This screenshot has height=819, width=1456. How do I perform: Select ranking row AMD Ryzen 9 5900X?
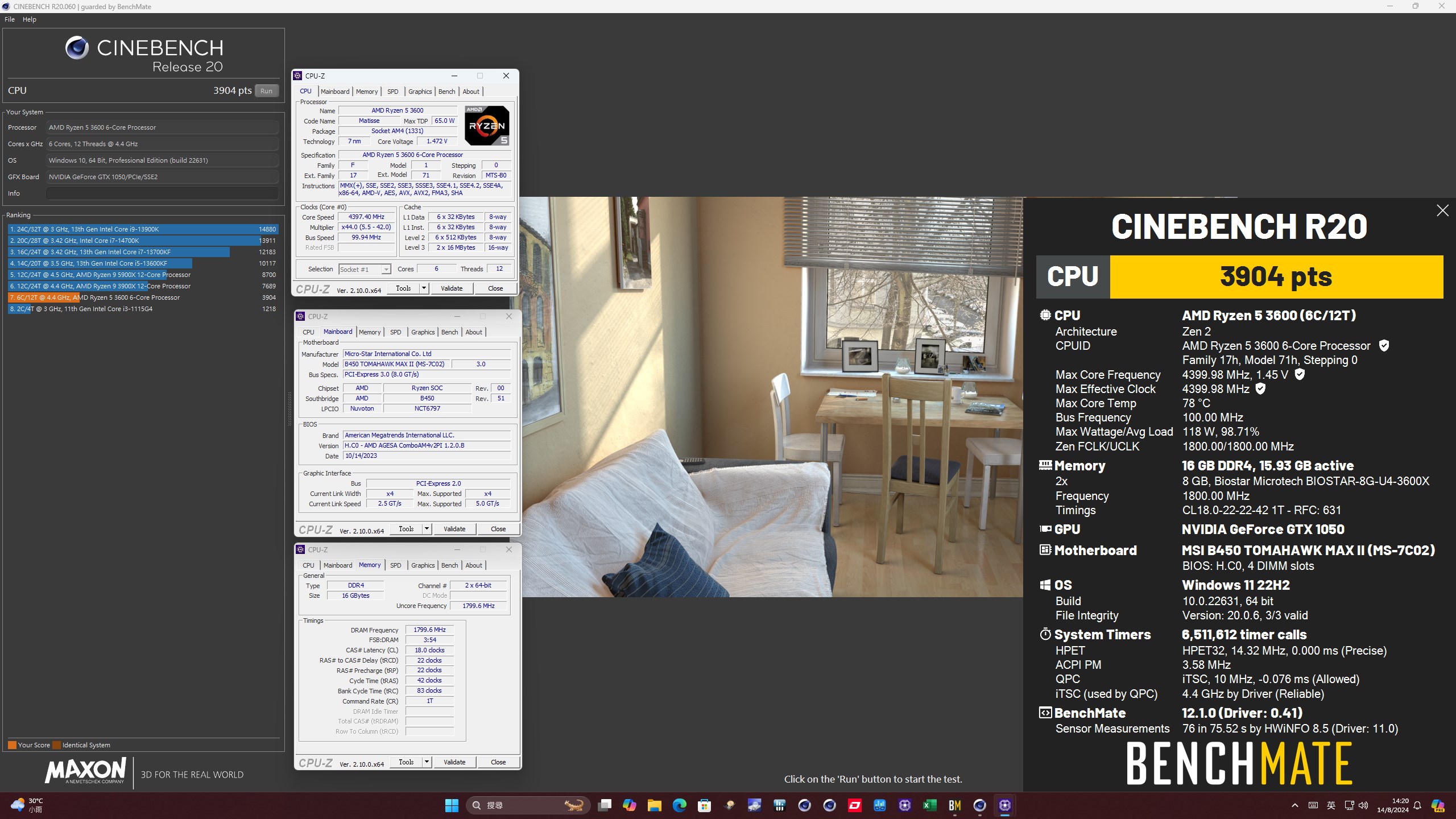tap(143, 275)
